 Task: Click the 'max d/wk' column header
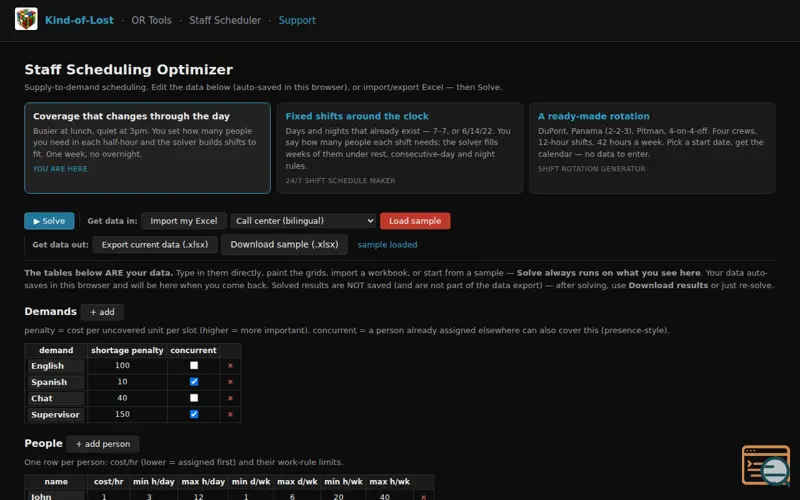pos(297,482)
